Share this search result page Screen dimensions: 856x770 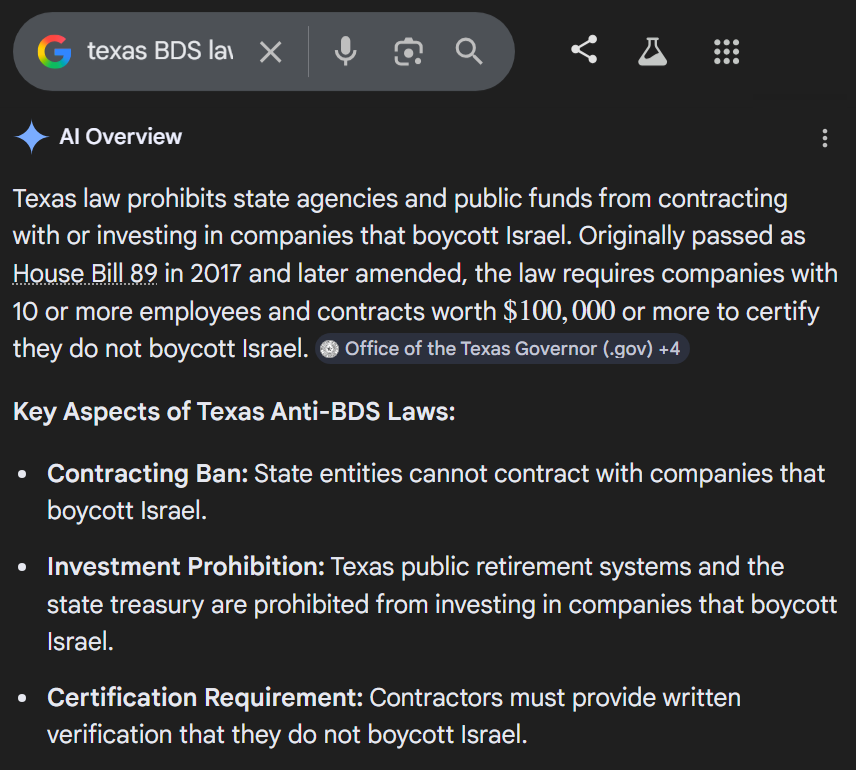point(584,50)
